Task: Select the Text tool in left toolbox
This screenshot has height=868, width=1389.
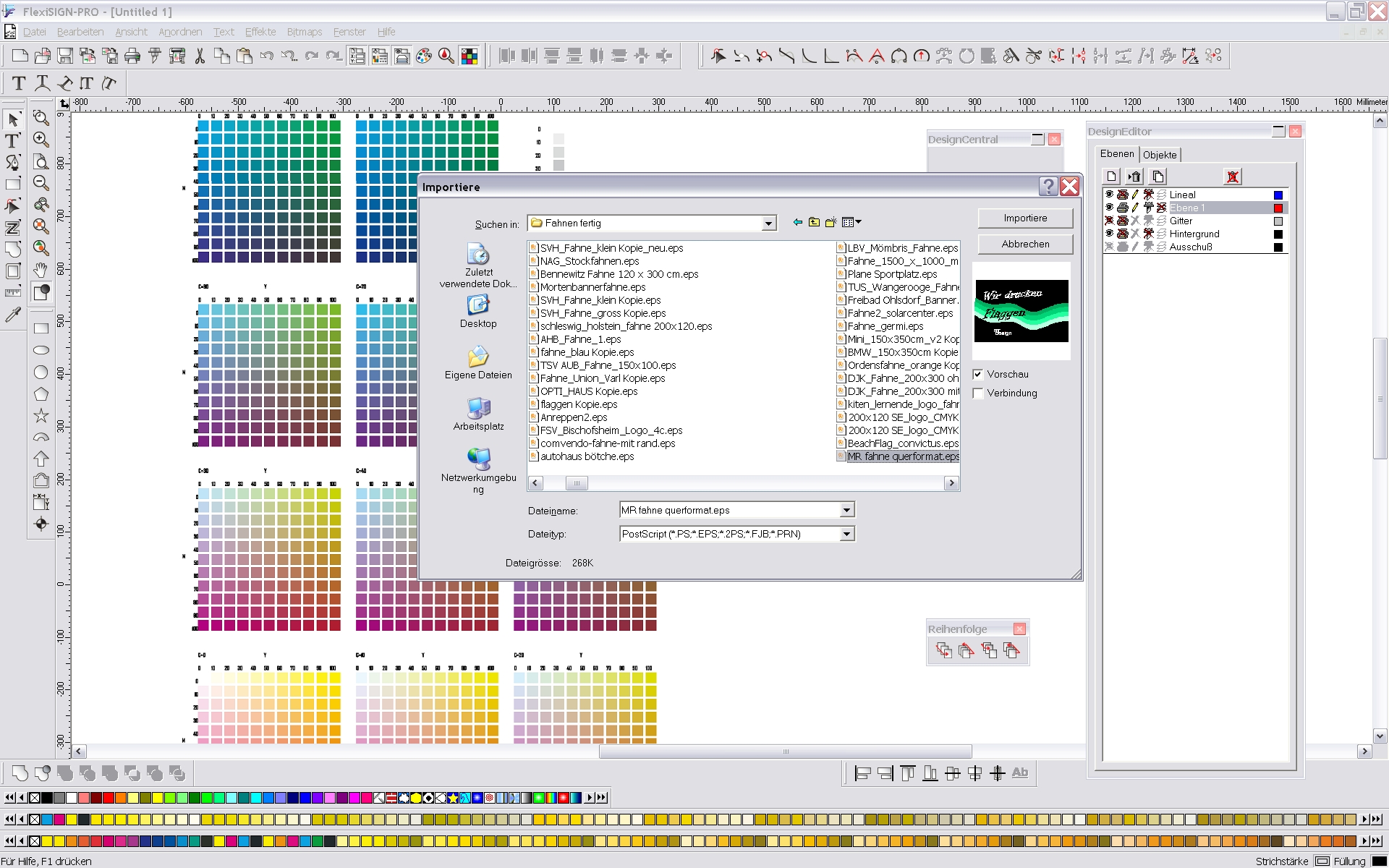Action: tap(12, 140)
